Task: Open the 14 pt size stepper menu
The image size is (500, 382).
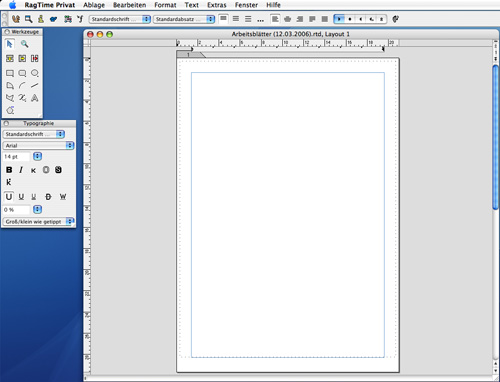Action: pyautogui.click(x=37, y=156)
